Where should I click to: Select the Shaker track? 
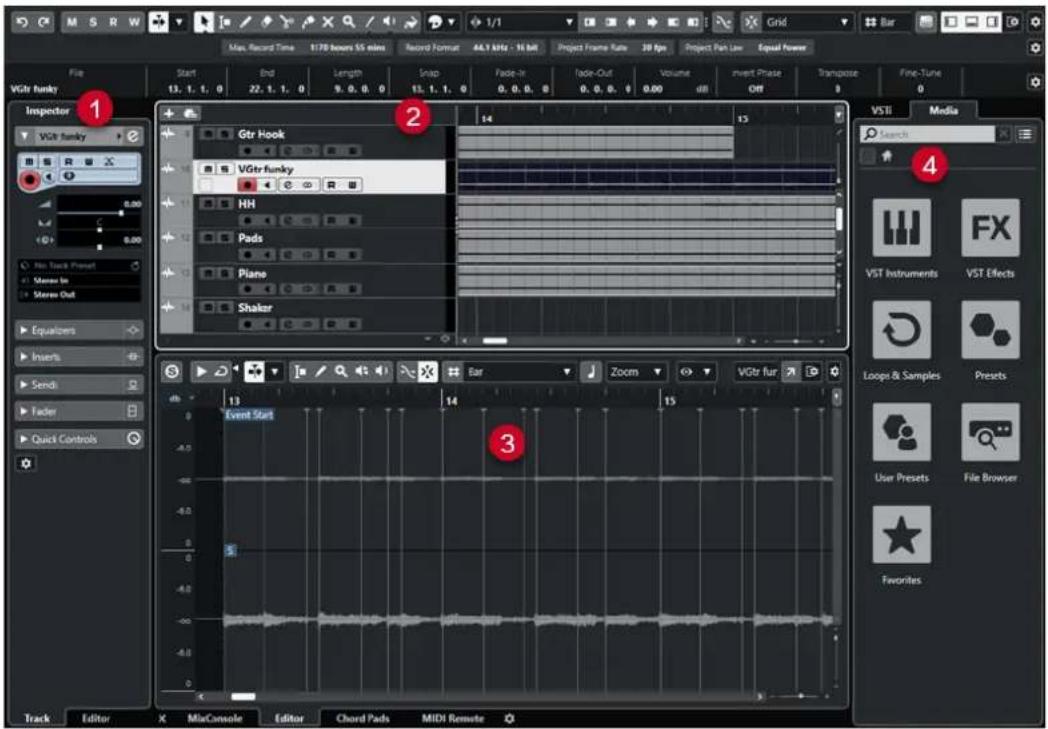coord(255,307)
